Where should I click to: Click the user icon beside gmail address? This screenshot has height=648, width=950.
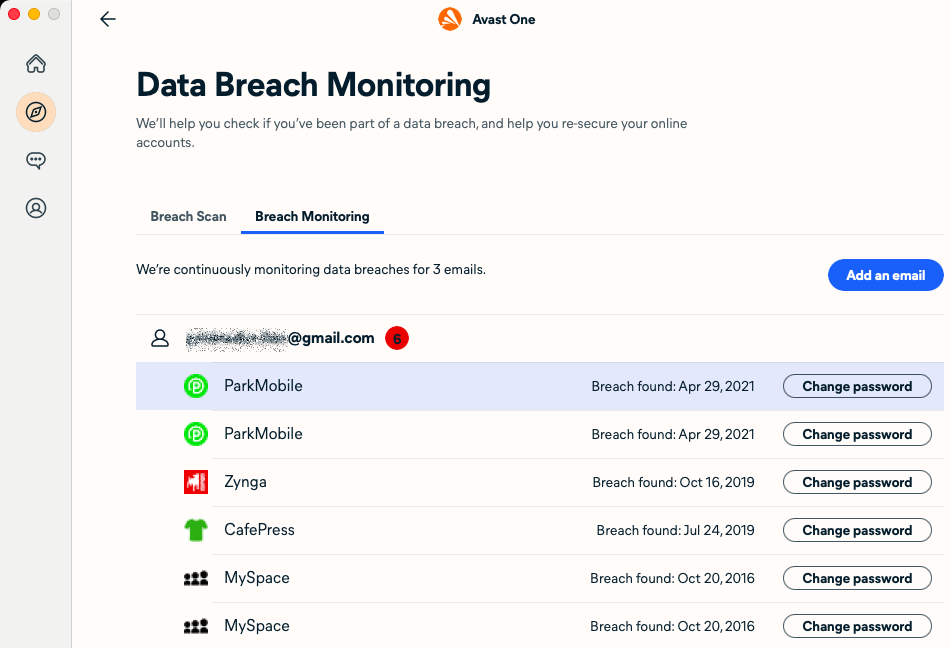tap(160, 338)
